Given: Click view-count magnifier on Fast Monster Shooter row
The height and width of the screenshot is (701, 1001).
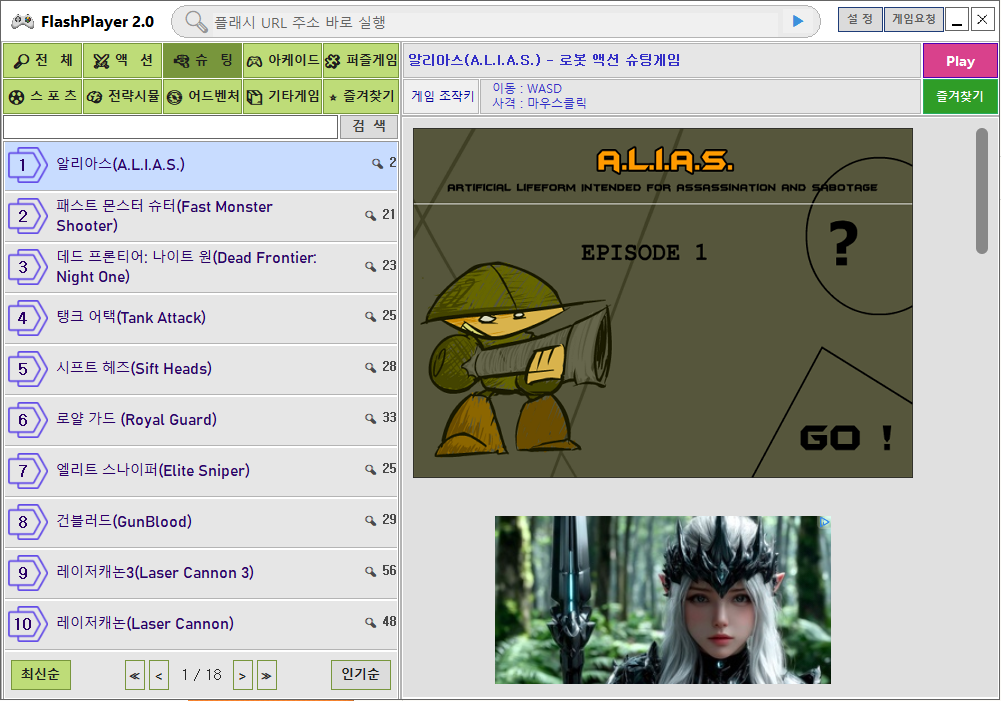Looking at the screenshot, I should coord(370,215).
